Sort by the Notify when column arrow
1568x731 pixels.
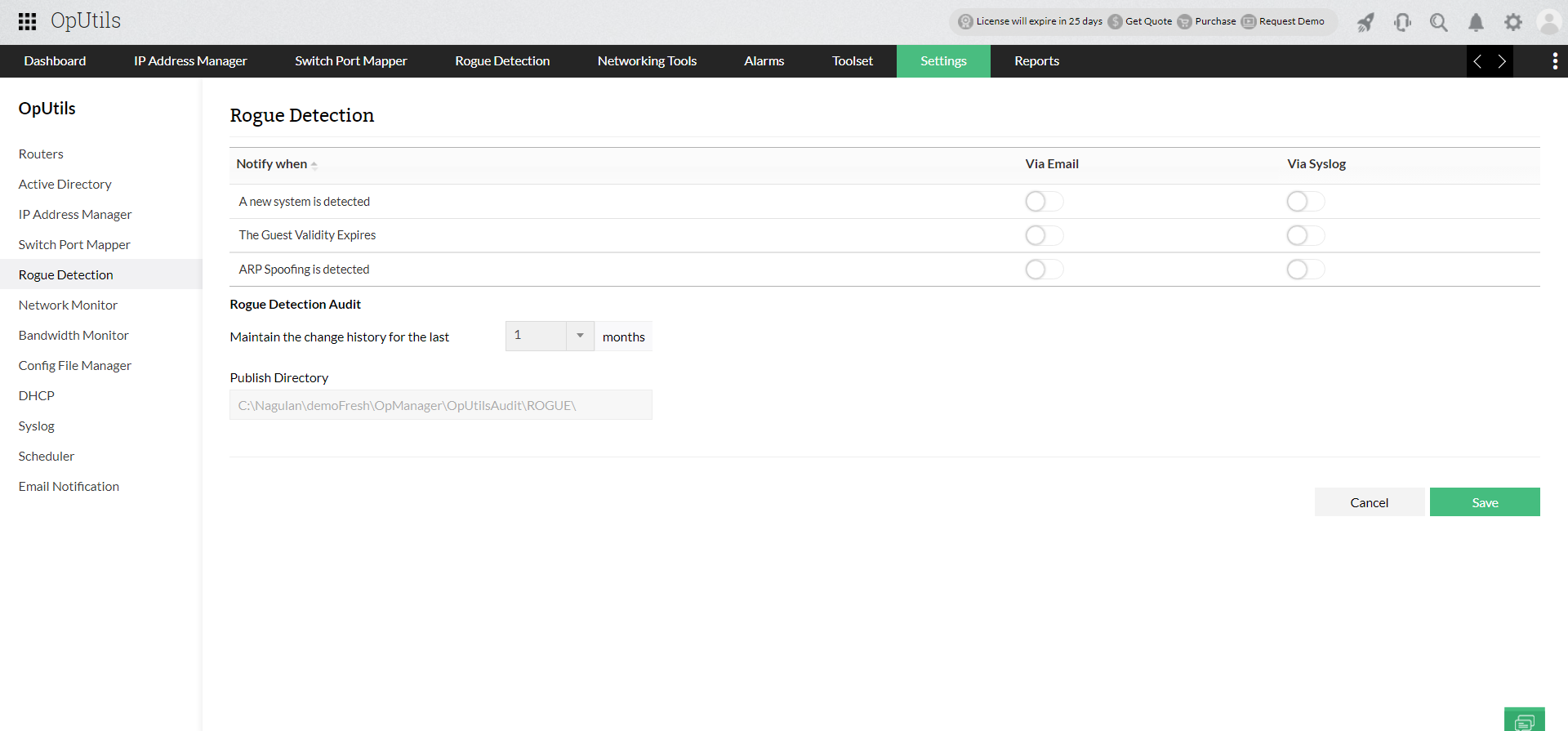[314, 165]
